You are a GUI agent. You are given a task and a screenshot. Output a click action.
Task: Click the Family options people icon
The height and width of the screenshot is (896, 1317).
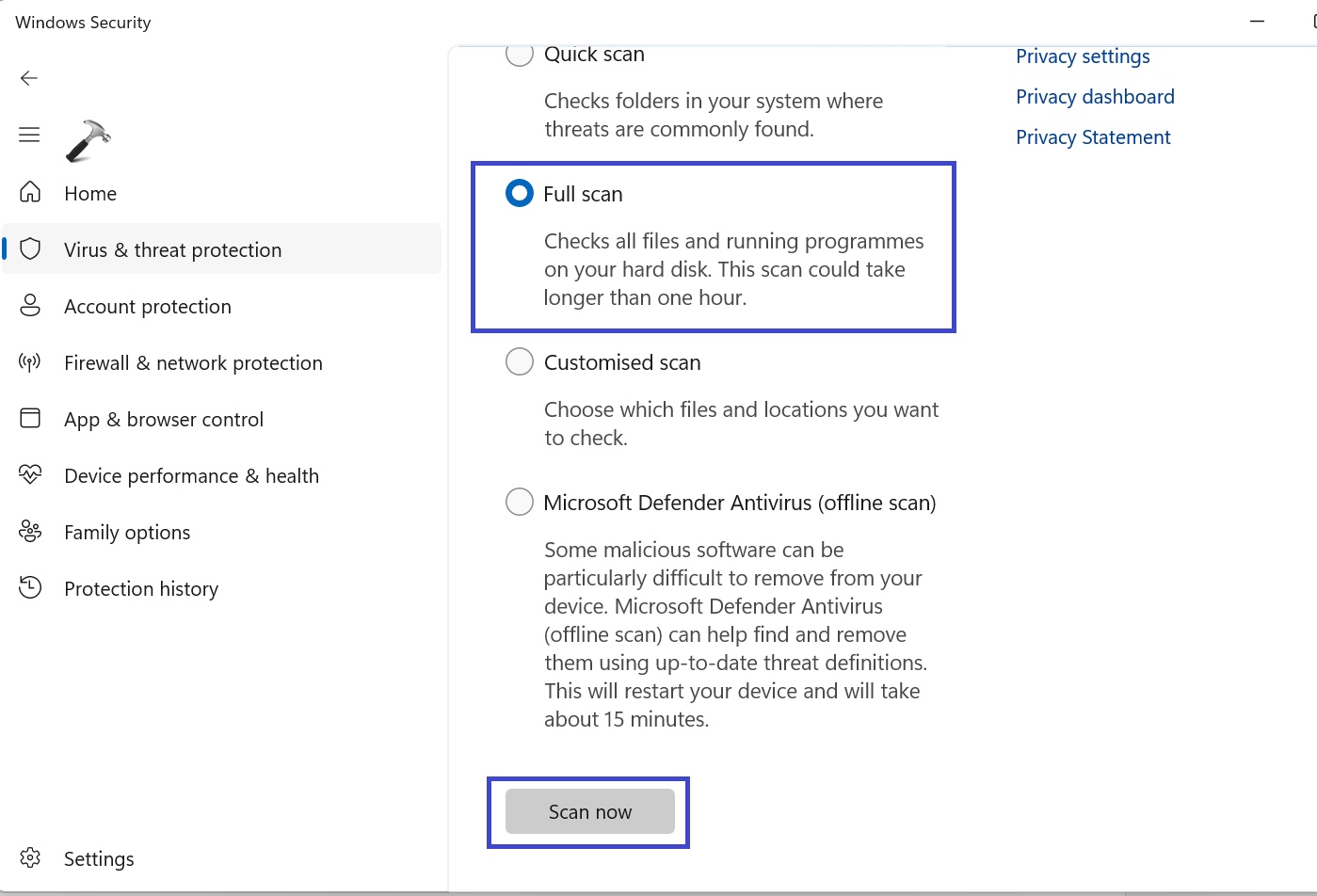point(30,532)
